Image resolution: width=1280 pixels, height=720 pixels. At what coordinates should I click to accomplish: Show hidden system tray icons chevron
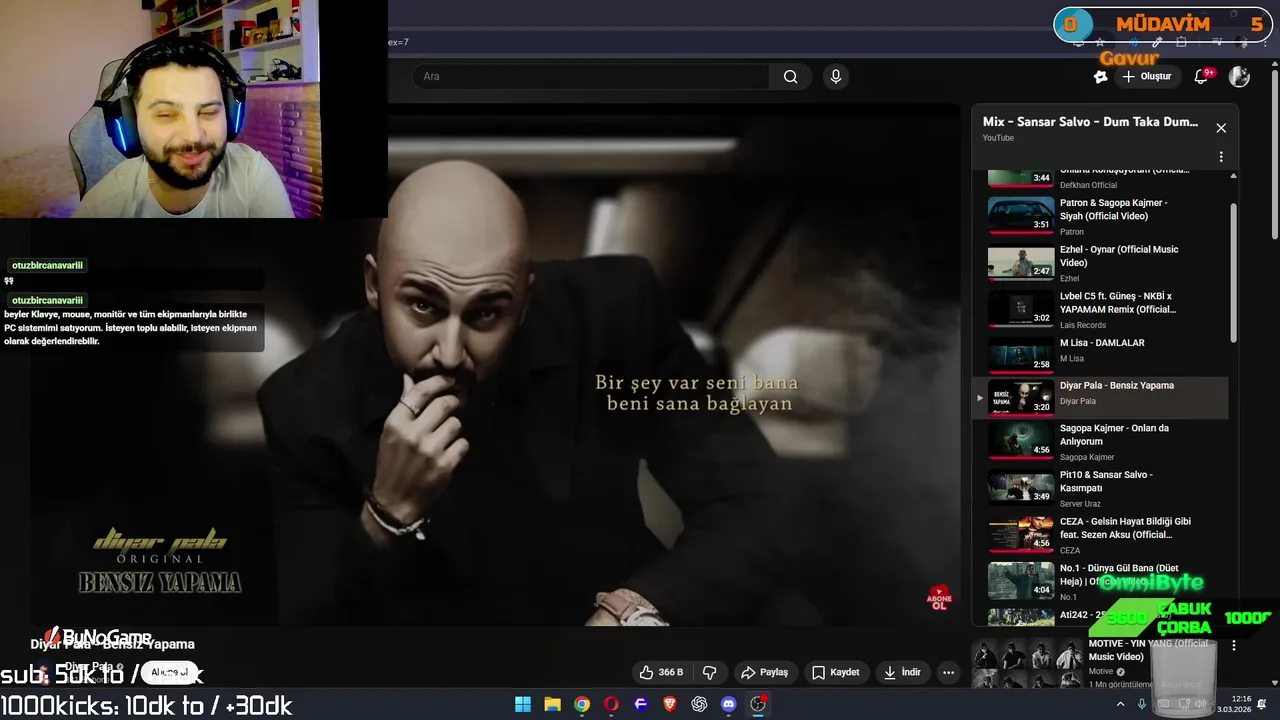pyautogui.click(x=1121, y=704)
